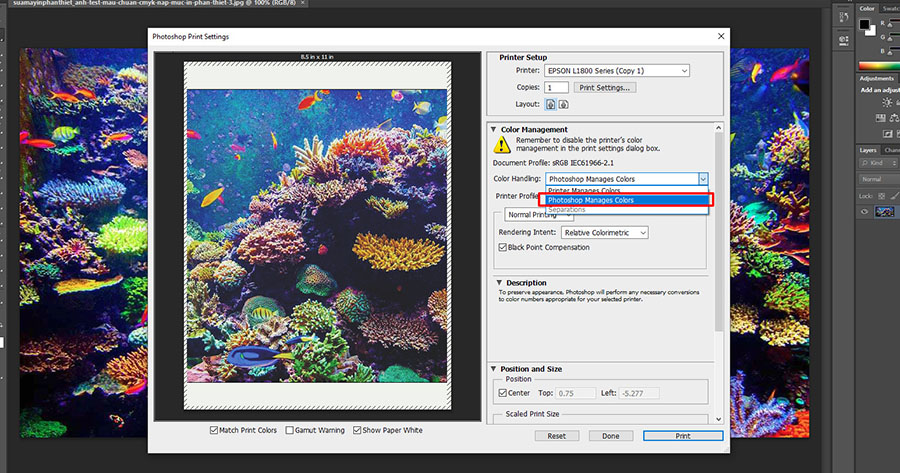Close the Photoshop Print Settings dialog
Image resolution: width=900 pixels, height=473 pixels.
click(720, 36)
